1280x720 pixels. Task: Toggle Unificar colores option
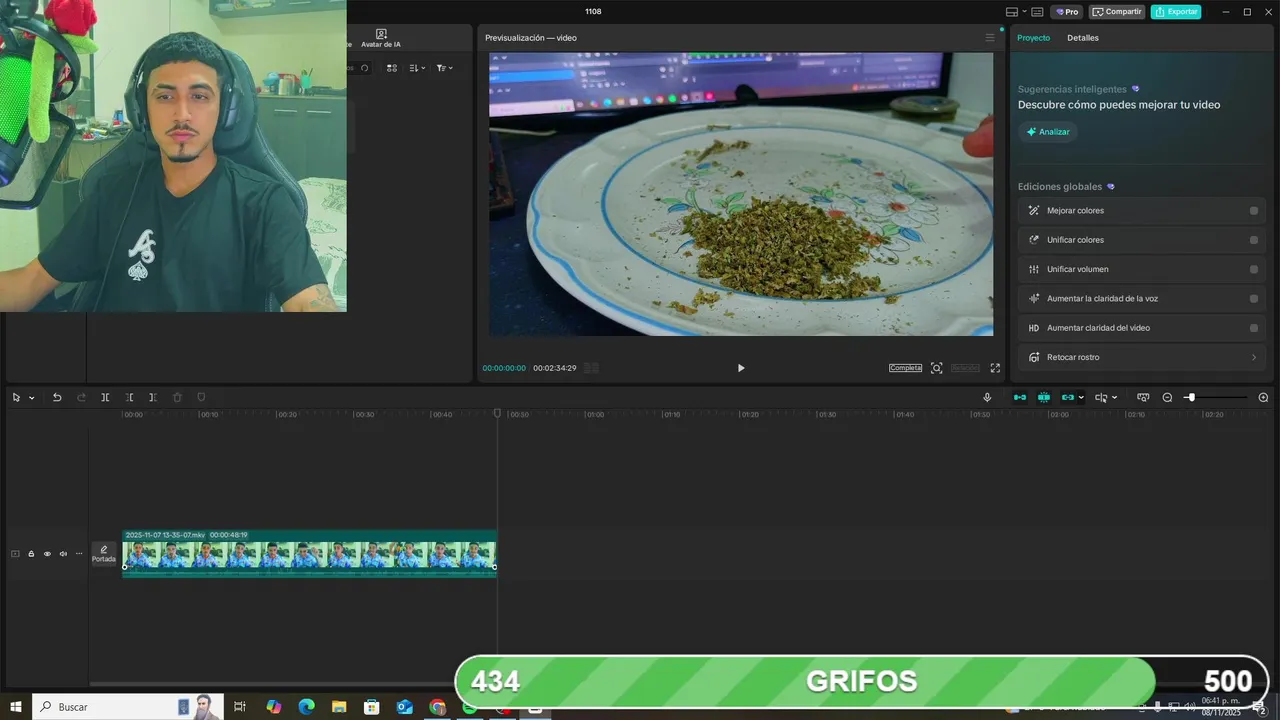[1254, 240]
